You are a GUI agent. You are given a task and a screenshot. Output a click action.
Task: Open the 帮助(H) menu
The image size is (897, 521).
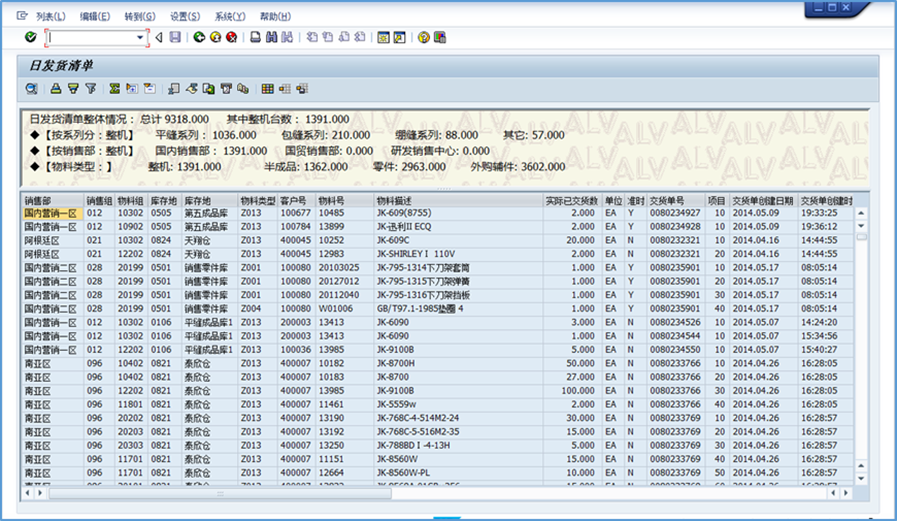pyautogui.click(x=275, y=17)
